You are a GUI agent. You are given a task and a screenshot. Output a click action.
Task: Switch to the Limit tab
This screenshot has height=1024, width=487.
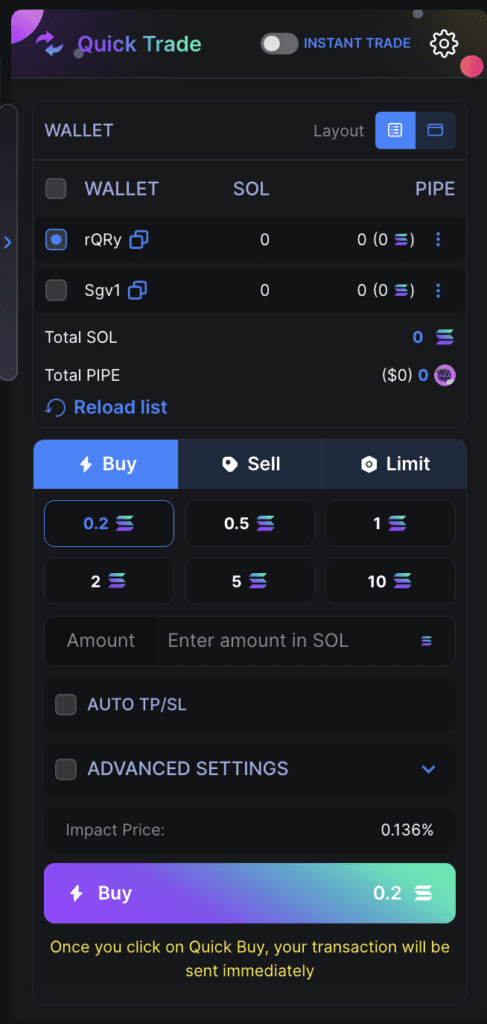click(x=394, y=464)
